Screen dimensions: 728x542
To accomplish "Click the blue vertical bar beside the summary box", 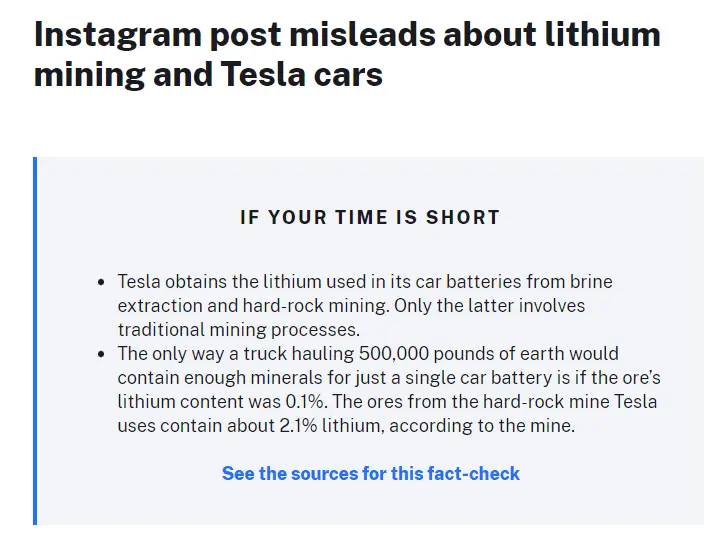I will click(x=35, y=340).
